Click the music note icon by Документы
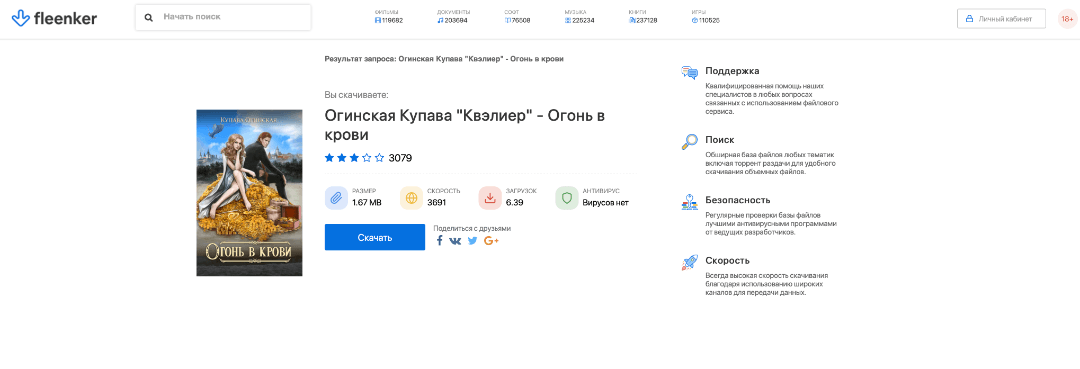This screenshot has width=1080, height=369. pos(440,21)
